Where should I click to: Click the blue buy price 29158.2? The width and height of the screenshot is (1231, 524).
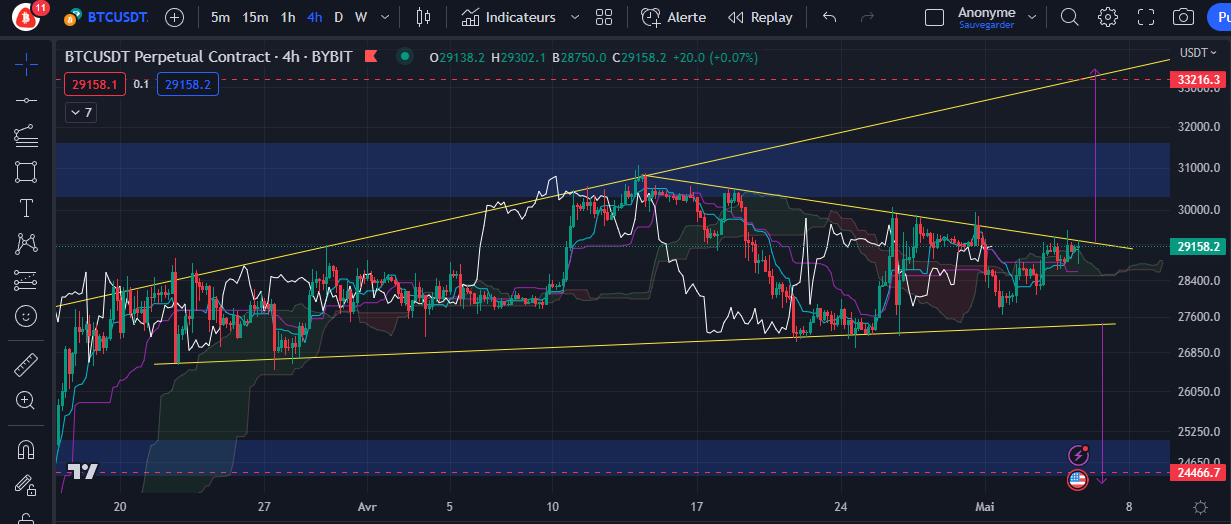point(188,85)
